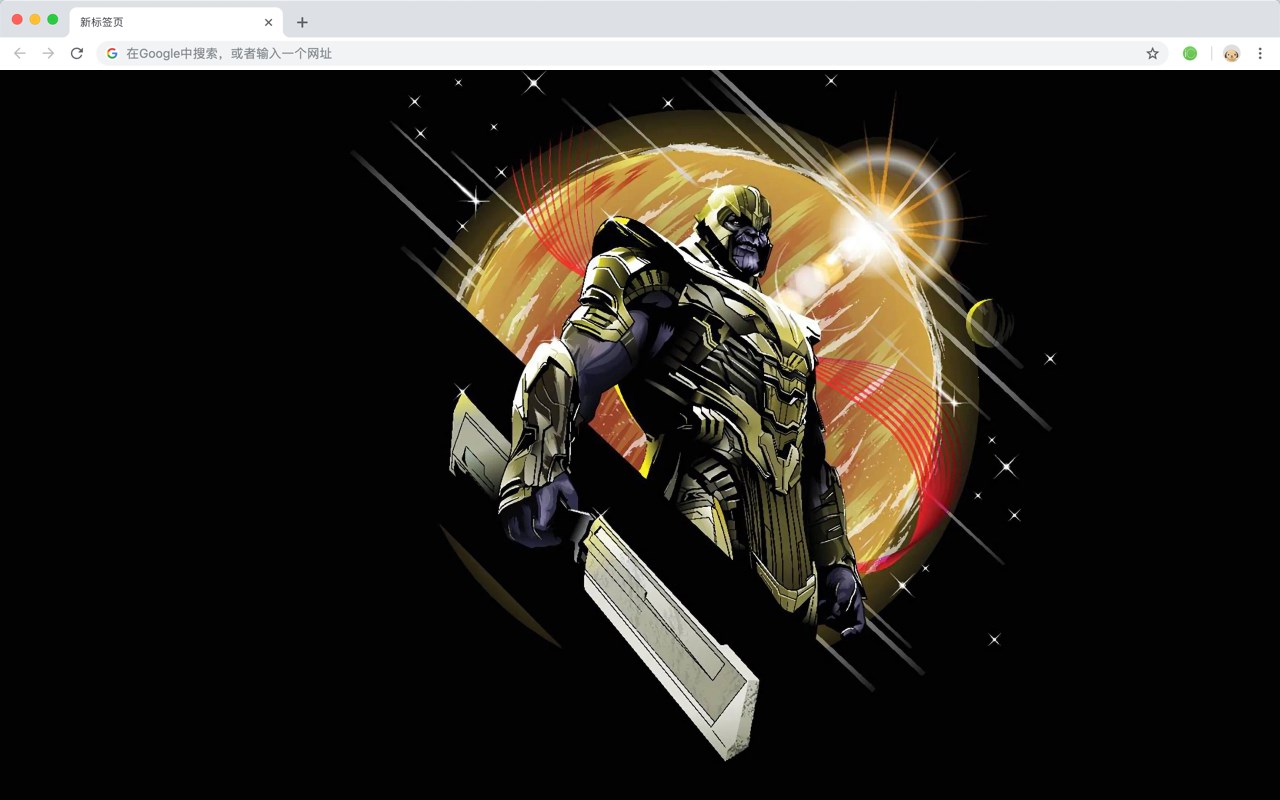Viewport: 1280px width, 800px height.
Task: Select the 新标签页 tab
Action: coord(176,22)
